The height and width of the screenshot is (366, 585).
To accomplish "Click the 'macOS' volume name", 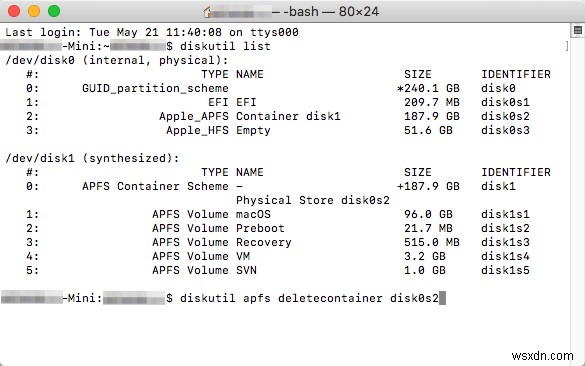I will click(x=253, y=214).
